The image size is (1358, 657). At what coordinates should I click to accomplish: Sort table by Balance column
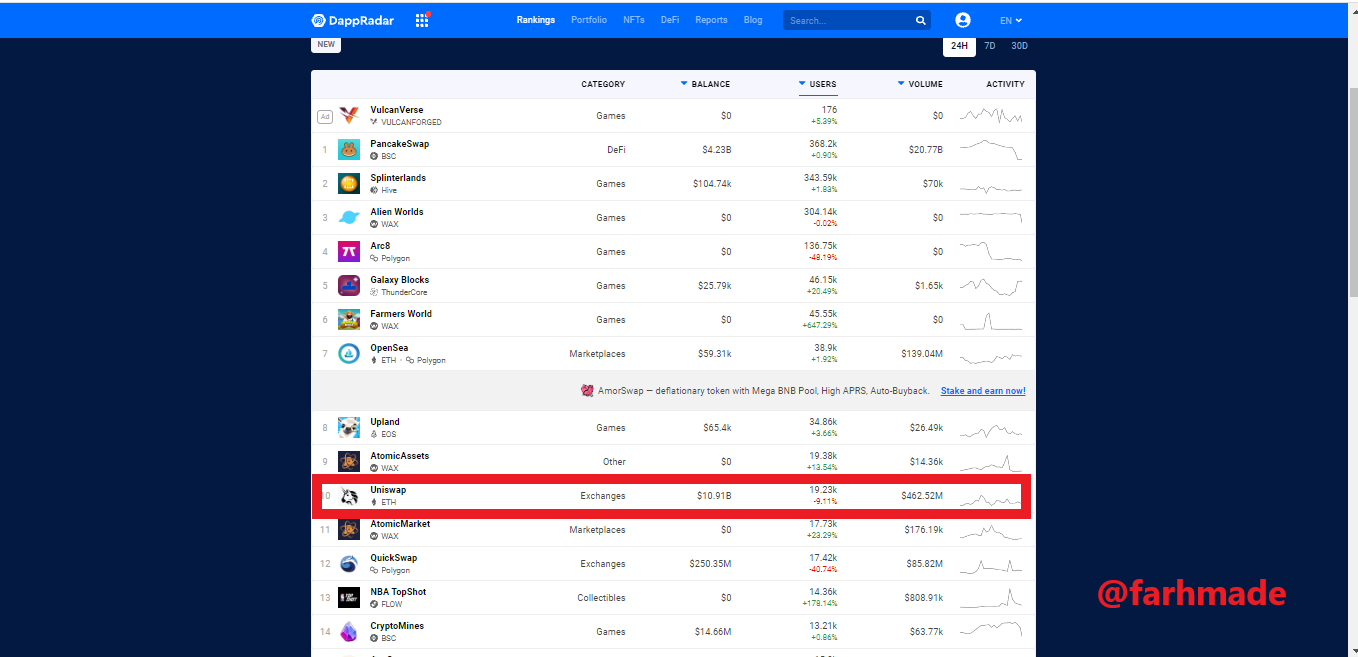tap(705, 84)
